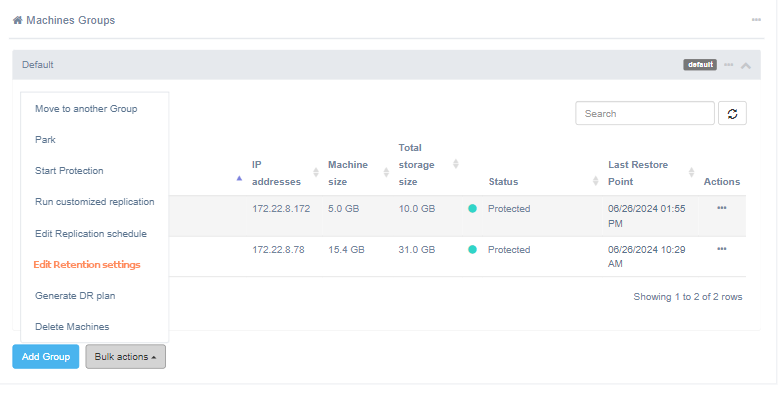Select Delete Machines
The height and width of the screenshot is (398, 781).
tap(72, 327)
